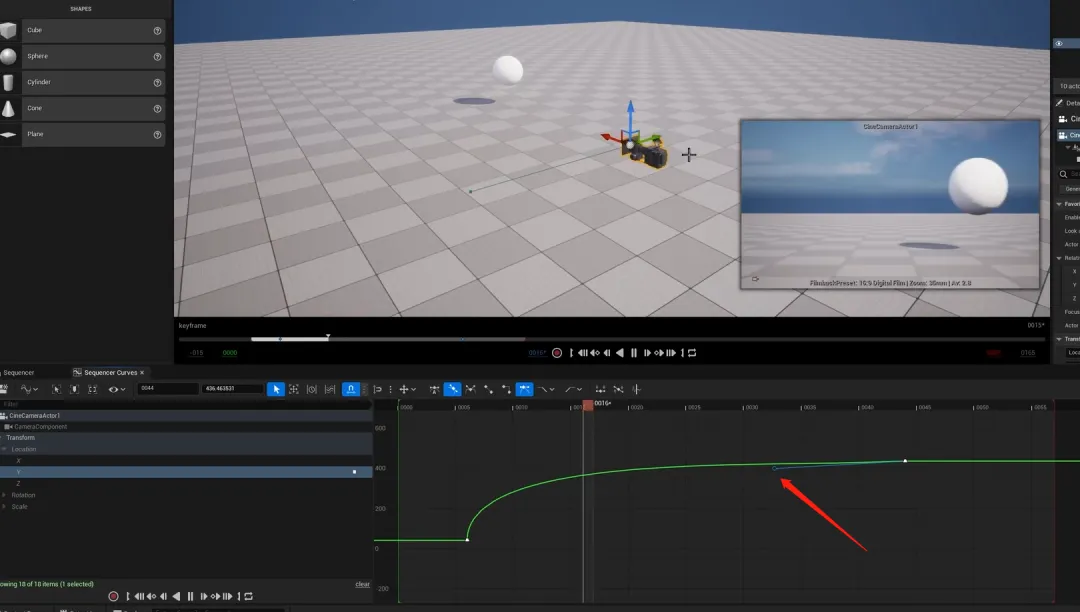Choose the Cone shape in the panel
The height and width of the screenshot is (612, 1080).
pos(80,108)
